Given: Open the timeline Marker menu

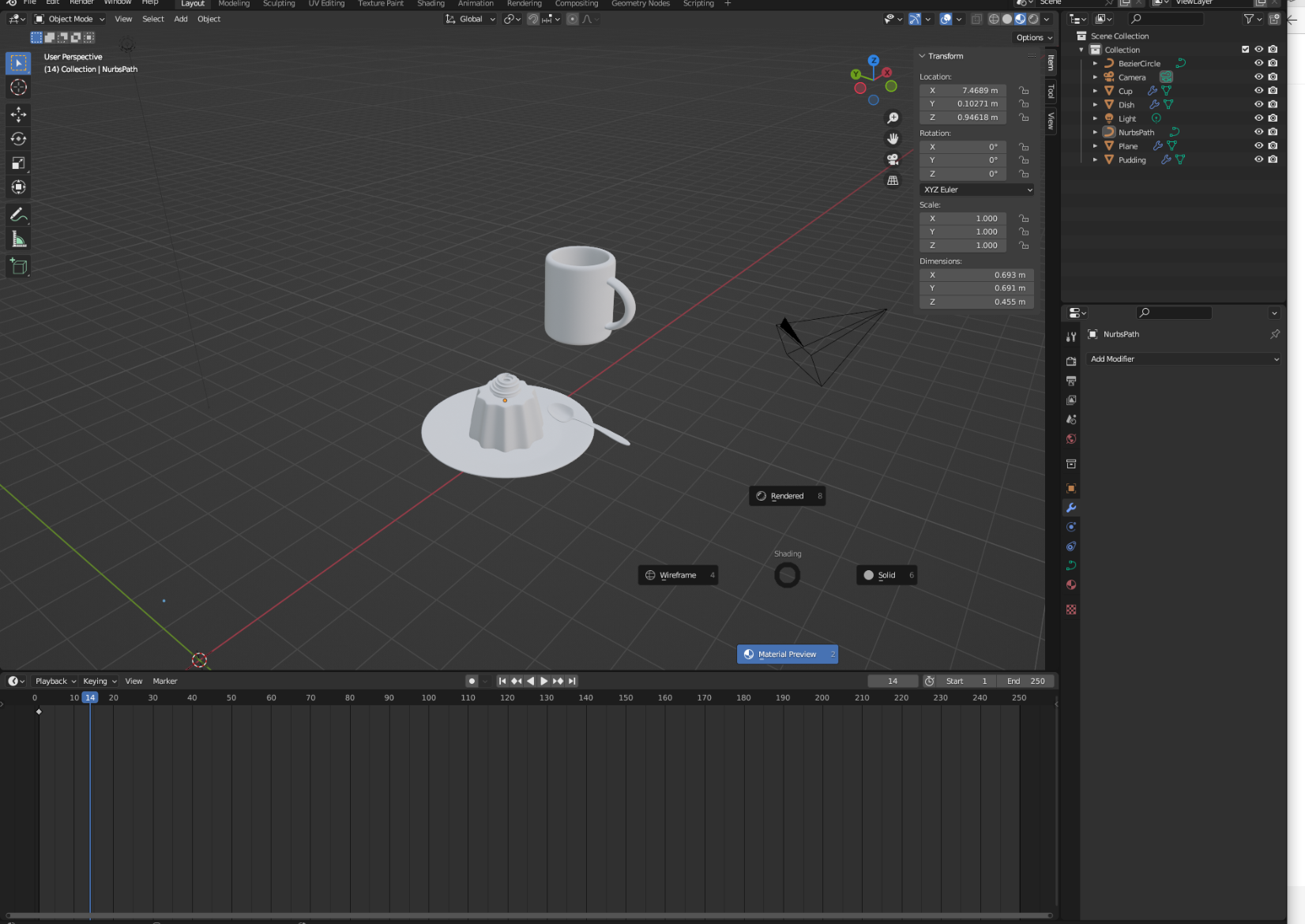Looking at the screenshot, I should pyautogui.click(x=165, y=681).
